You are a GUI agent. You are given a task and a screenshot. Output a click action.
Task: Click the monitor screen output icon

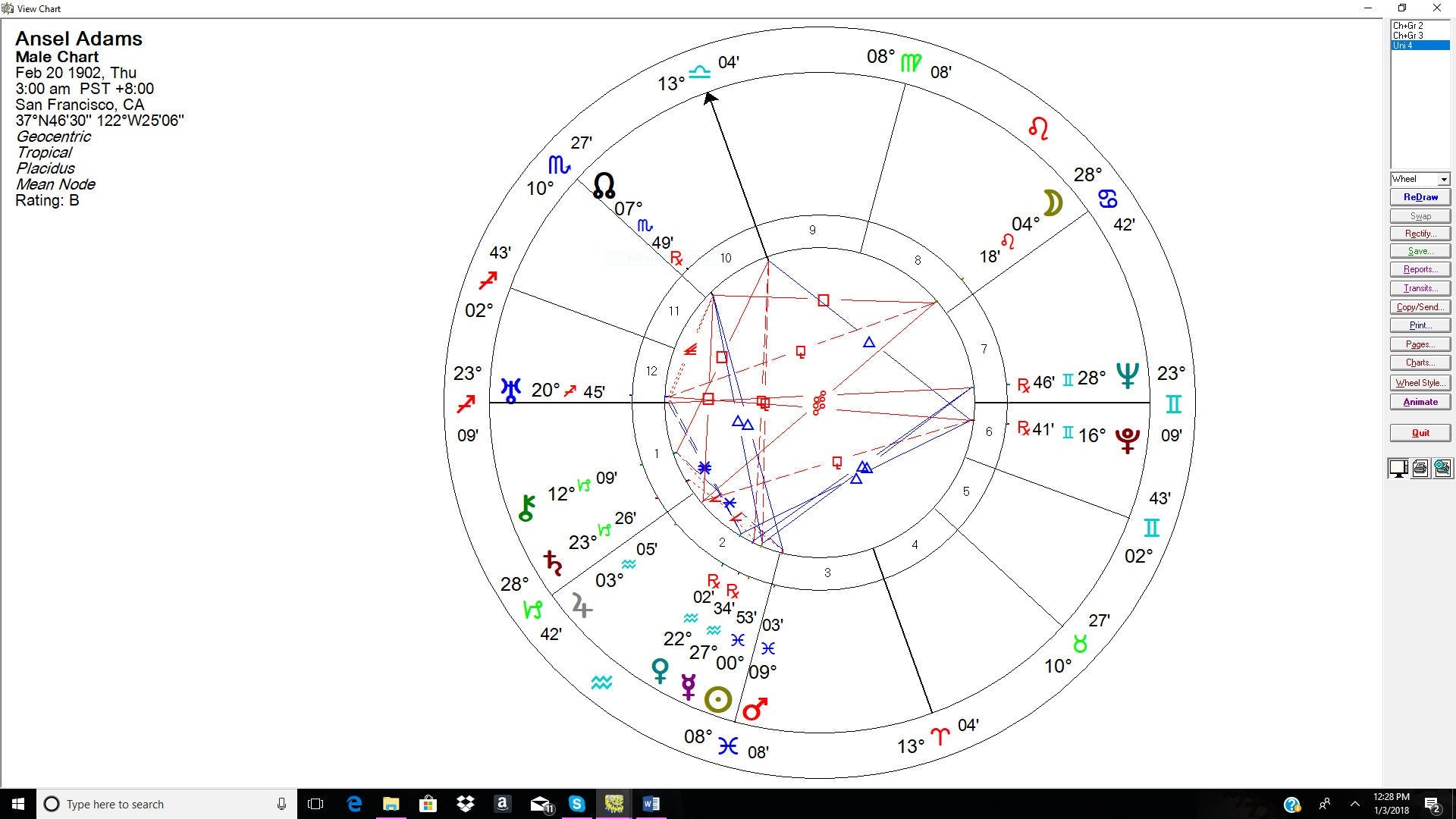tap(1398, 469)
